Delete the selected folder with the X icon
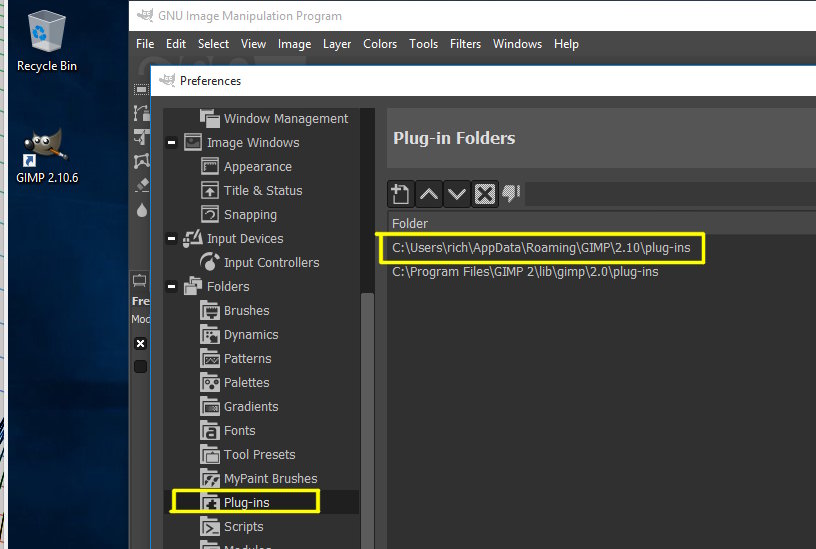Image resolution: width=816 pixels, height=549 pixels. pos(485,194)
